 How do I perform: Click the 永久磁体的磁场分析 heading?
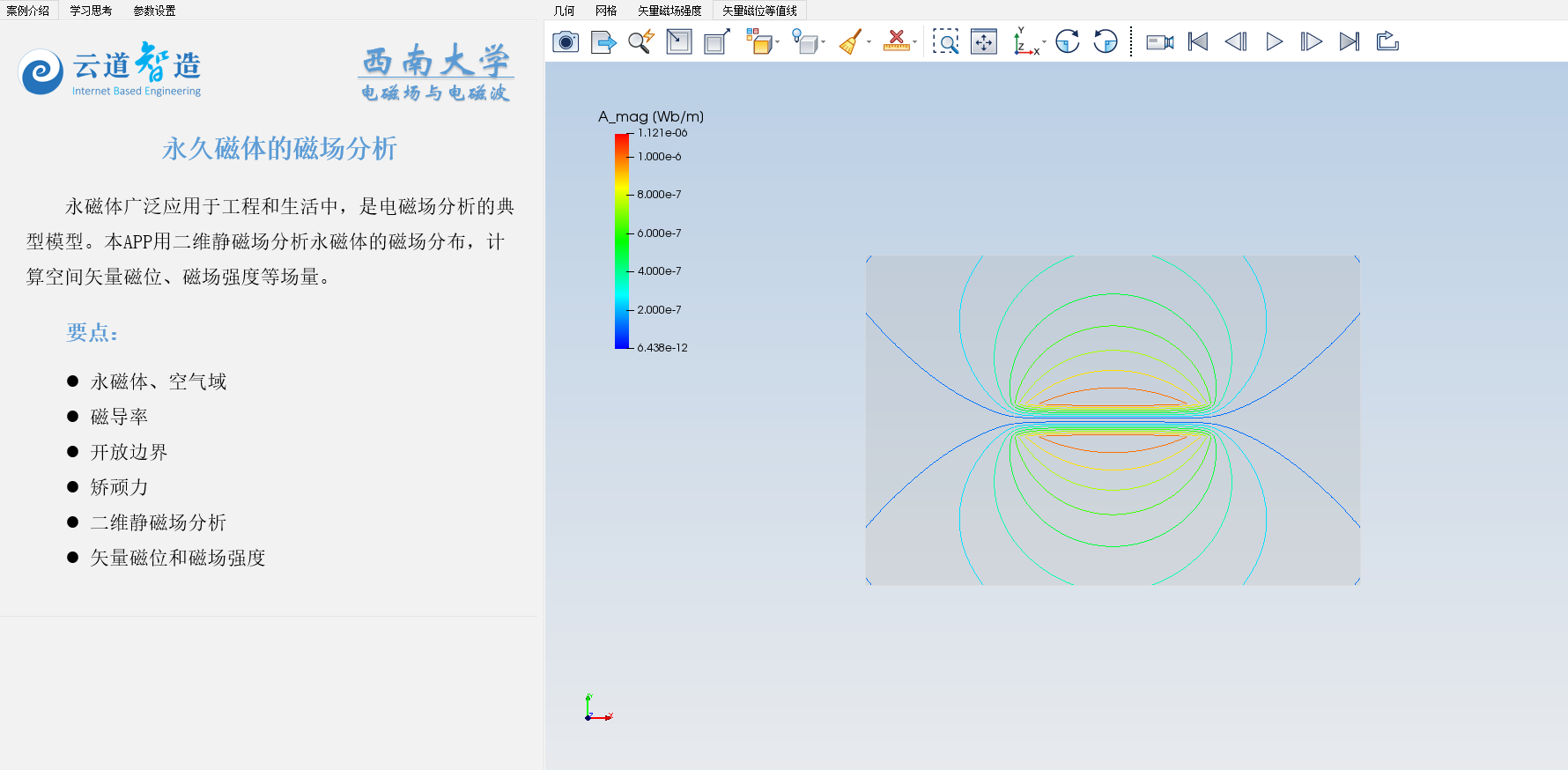[279, 148]
